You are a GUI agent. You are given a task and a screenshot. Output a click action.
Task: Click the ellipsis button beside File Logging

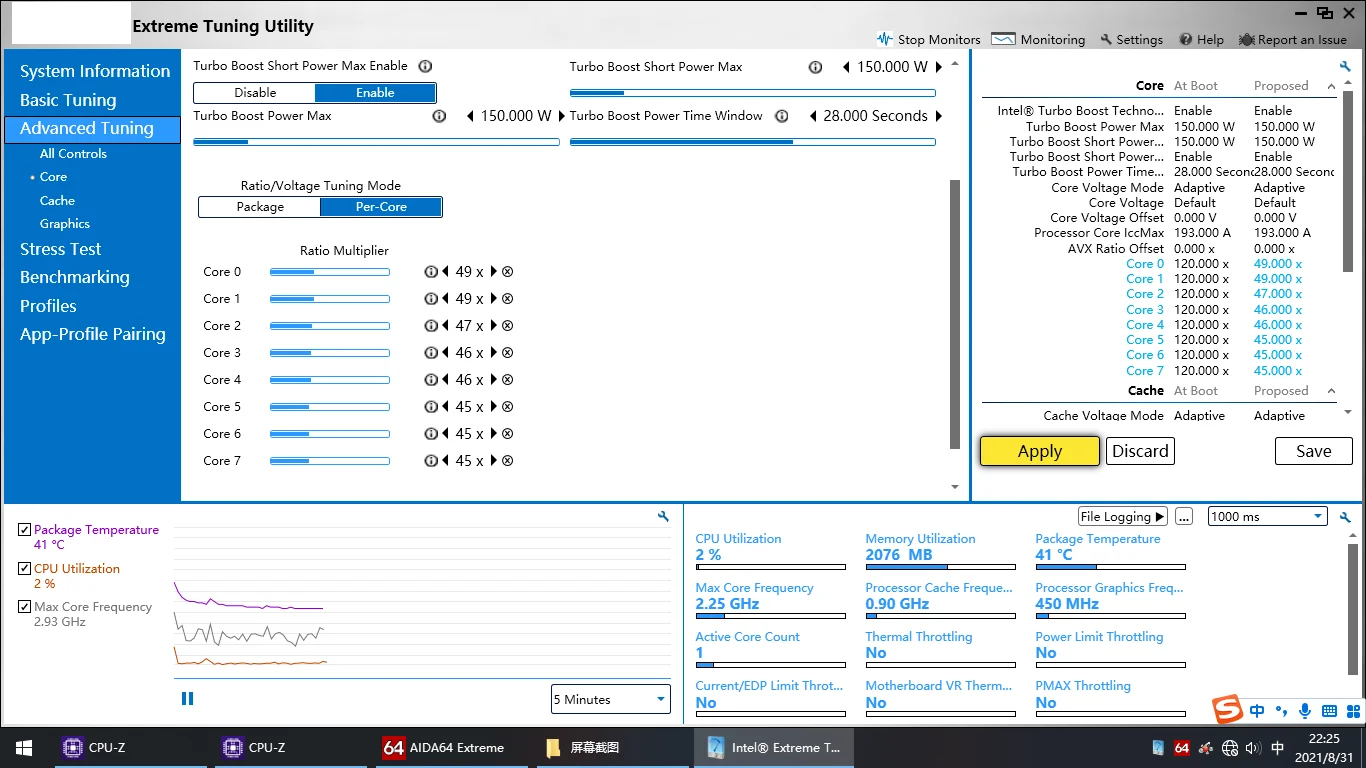(x=1184, y=516)
